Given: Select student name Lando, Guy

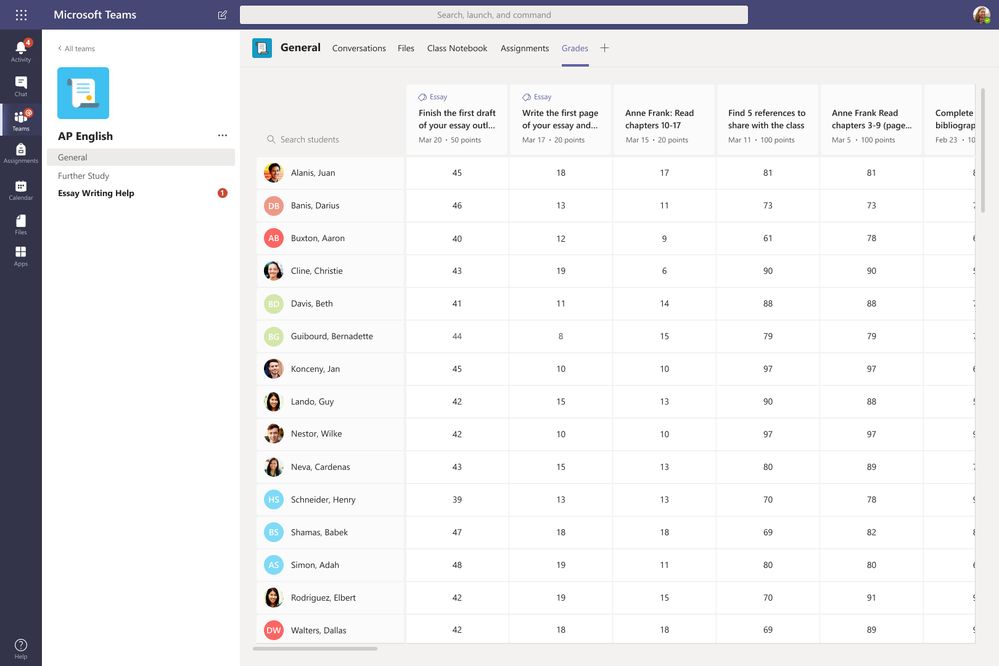Looking at the screenshot, I should pyautogui.click(x=312, y=402).
